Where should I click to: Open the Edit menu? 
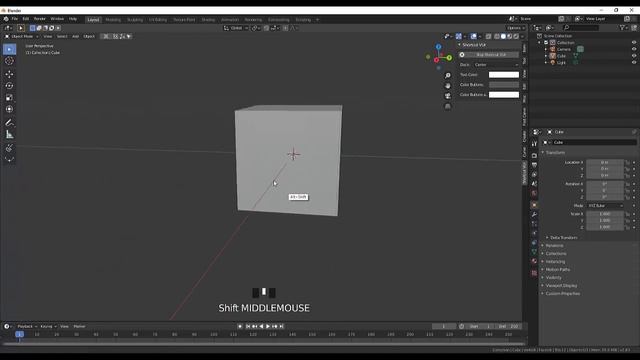click(x=26, y=19)
